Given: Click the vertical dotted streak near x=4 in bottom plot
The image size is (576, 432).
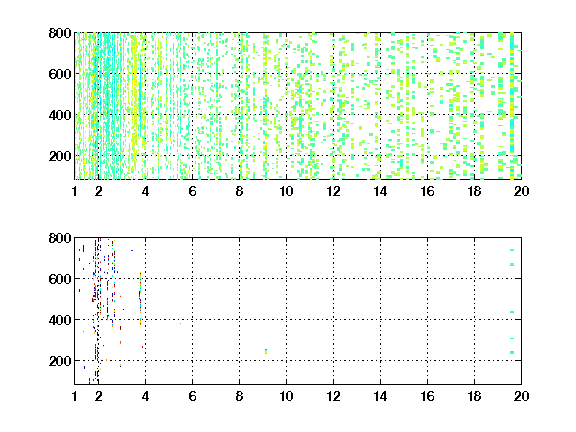Looking at the screenshot, I should pyautogui.click(x=140, y=298).
